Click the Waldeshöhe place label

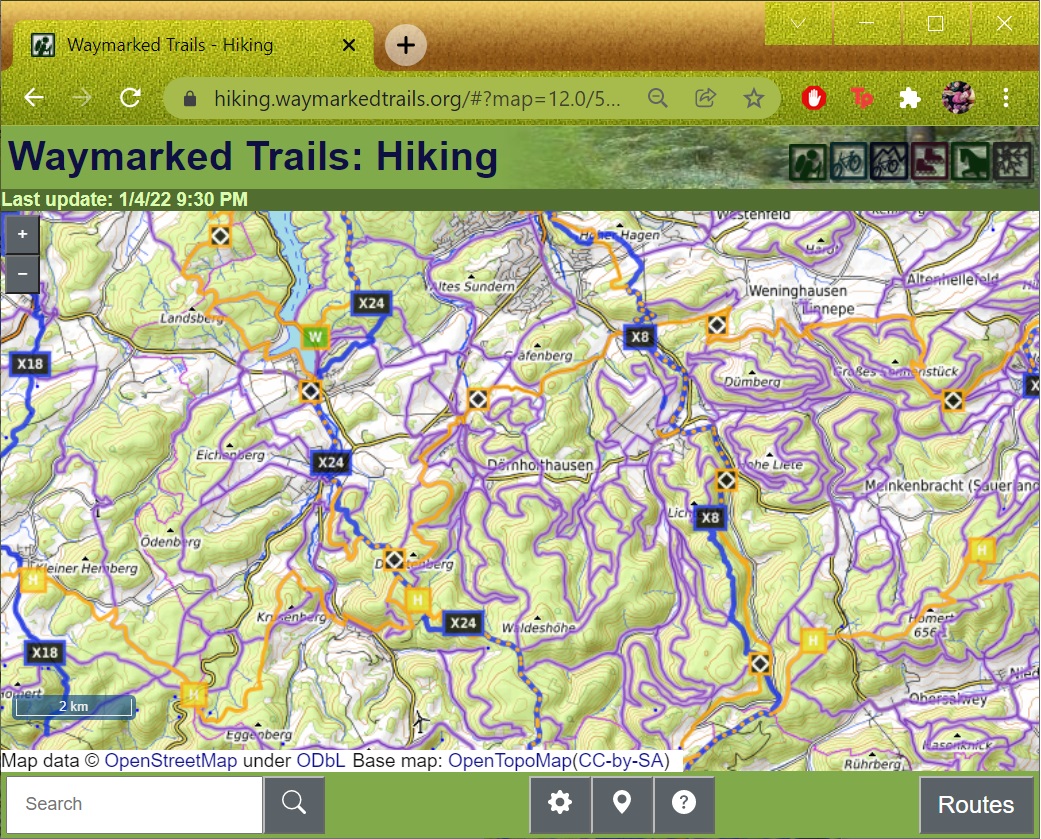coord(538,627)
